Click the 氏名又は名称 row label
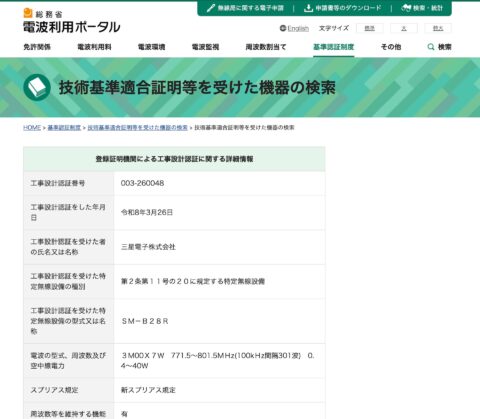The height and width of the screenshot is (419, 480). (68, 247)
